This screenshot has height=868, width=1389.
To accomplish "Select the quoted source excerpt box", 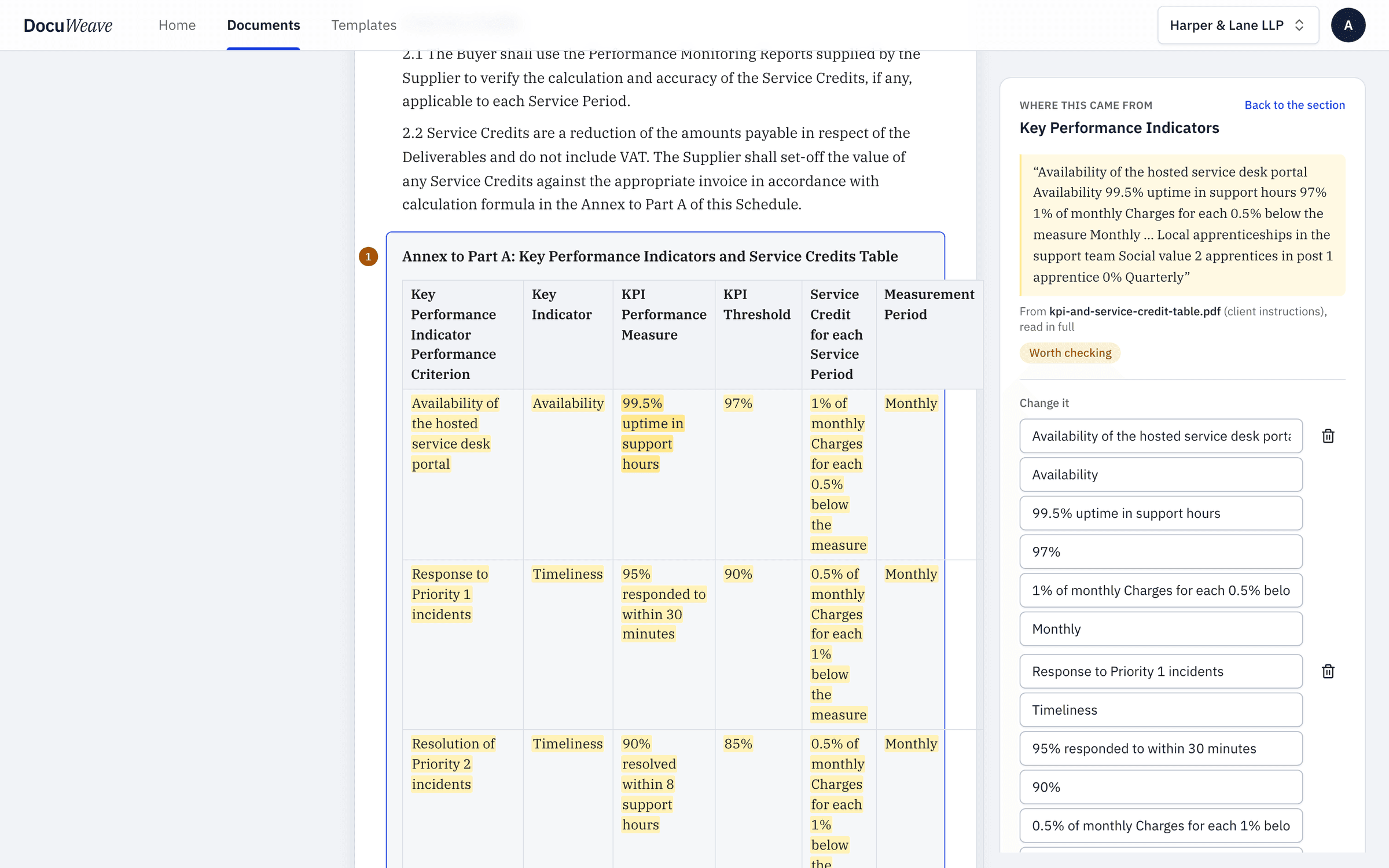I will tap(1182, 225).
